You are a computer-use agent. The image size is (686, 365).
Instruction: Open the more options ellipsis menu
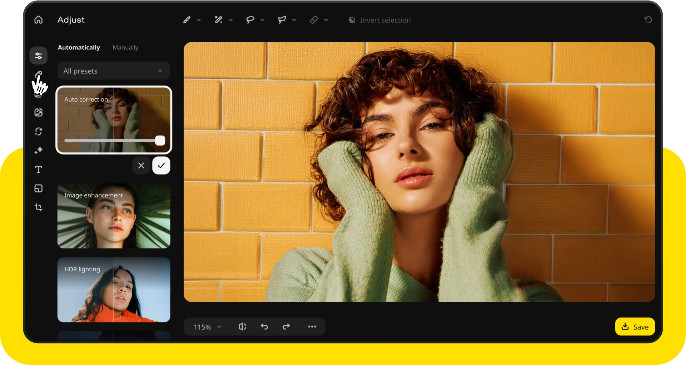[312, 326]
